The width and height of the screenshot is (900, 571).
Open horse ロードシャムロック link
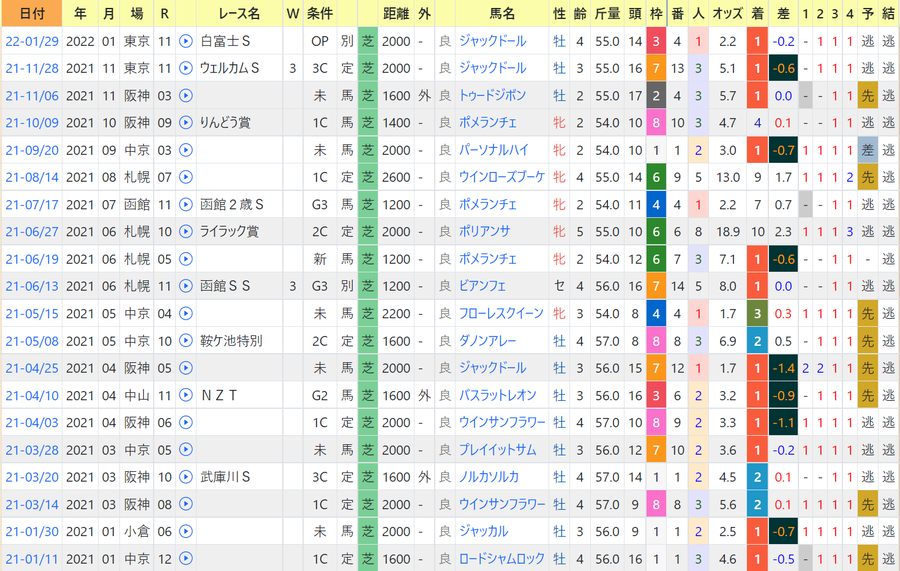(x=502, y=558)
